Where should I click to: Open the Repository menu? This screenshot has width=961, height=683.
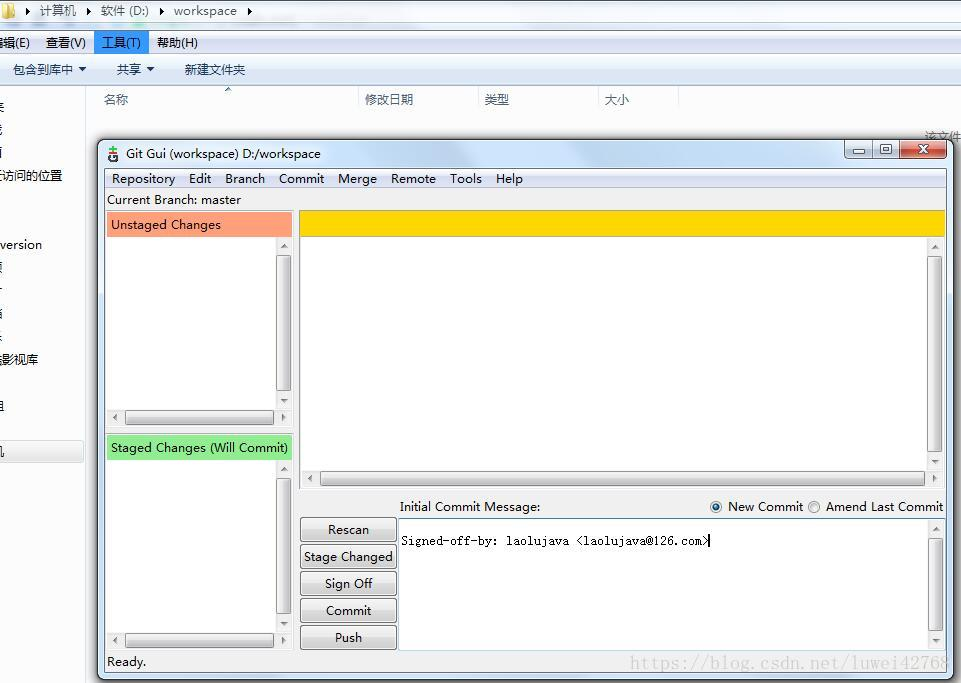pos(143,178)
